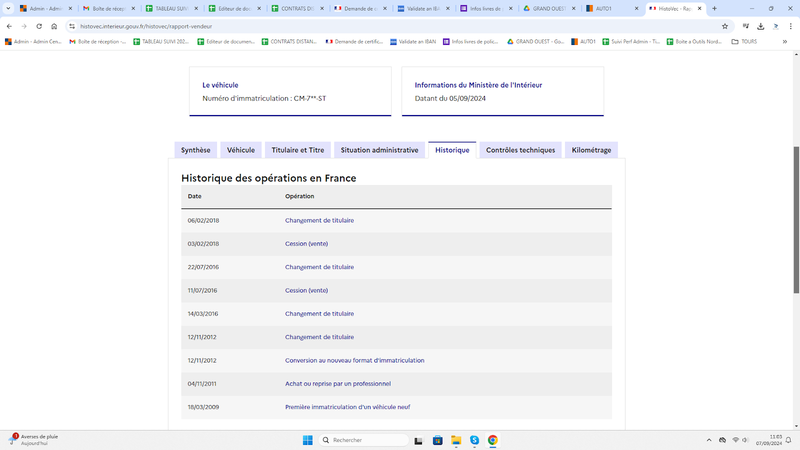Open the Contrôles techniques tab

coord(520,150)
